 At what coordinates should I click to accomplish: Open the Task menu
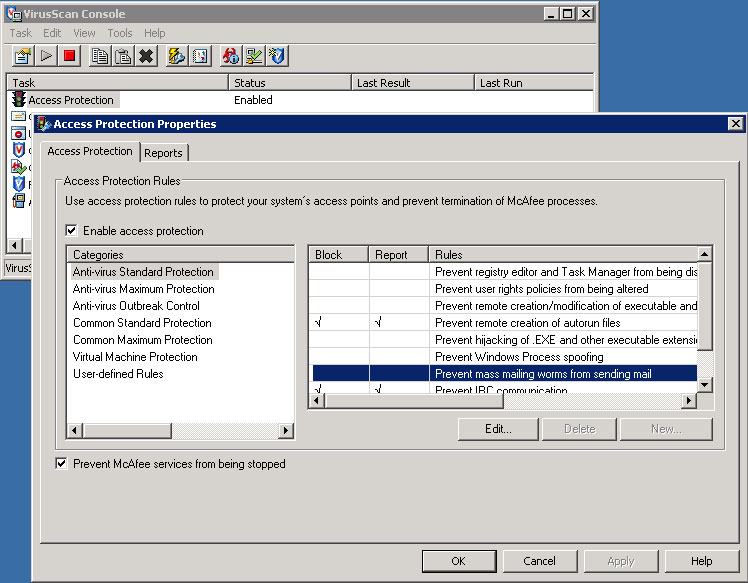click(x=21, y=33)
